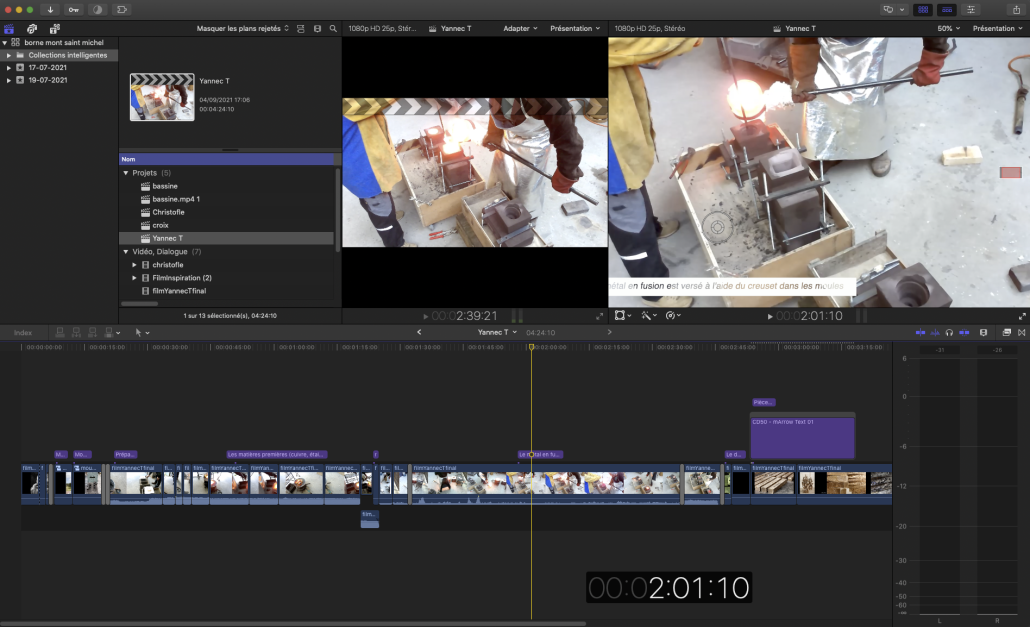Open the Keyword editor key icon
This screenshot has width=1030, height=627.
pos(74,10)
